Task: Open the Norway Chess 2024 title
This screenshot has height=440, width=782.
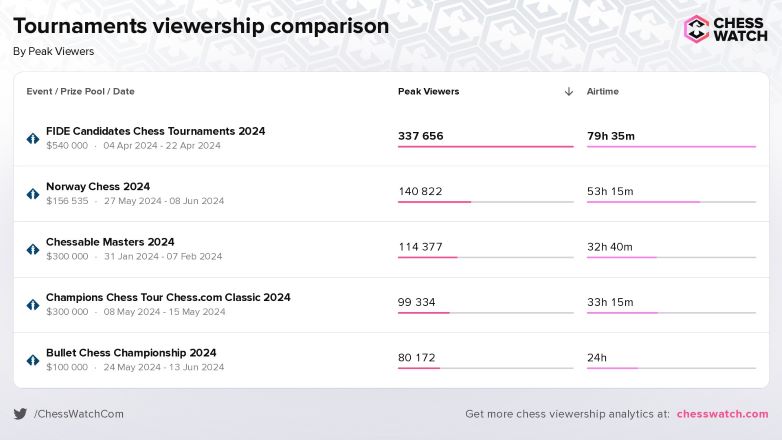Action: click(x=98, y=186)
